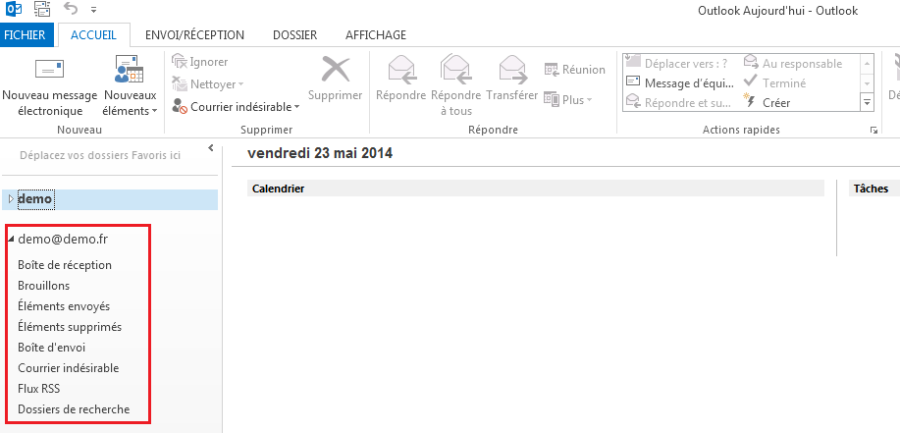Open Flux RSS folder
900x433 pixels.
tap(39, 389)
